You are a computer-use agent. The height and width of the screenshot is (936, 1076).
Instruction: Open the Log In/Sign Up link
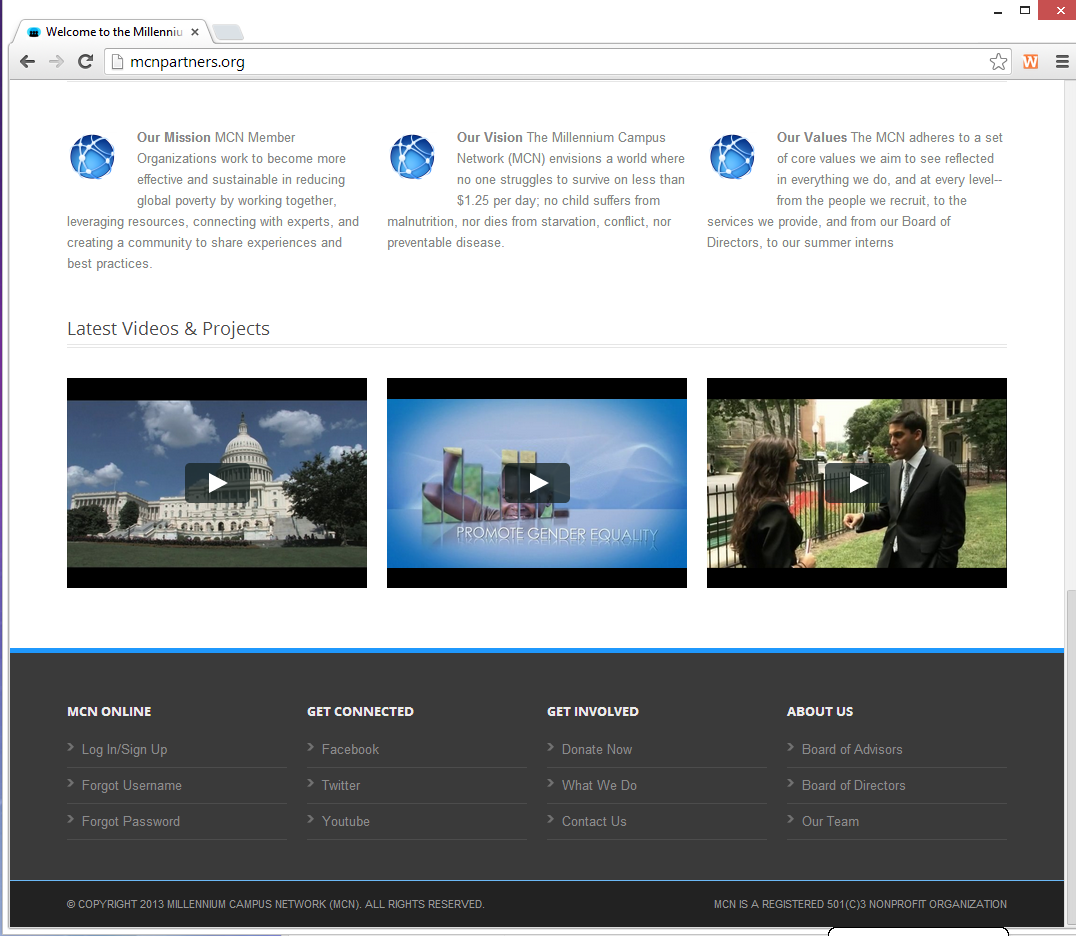[124, 749]
